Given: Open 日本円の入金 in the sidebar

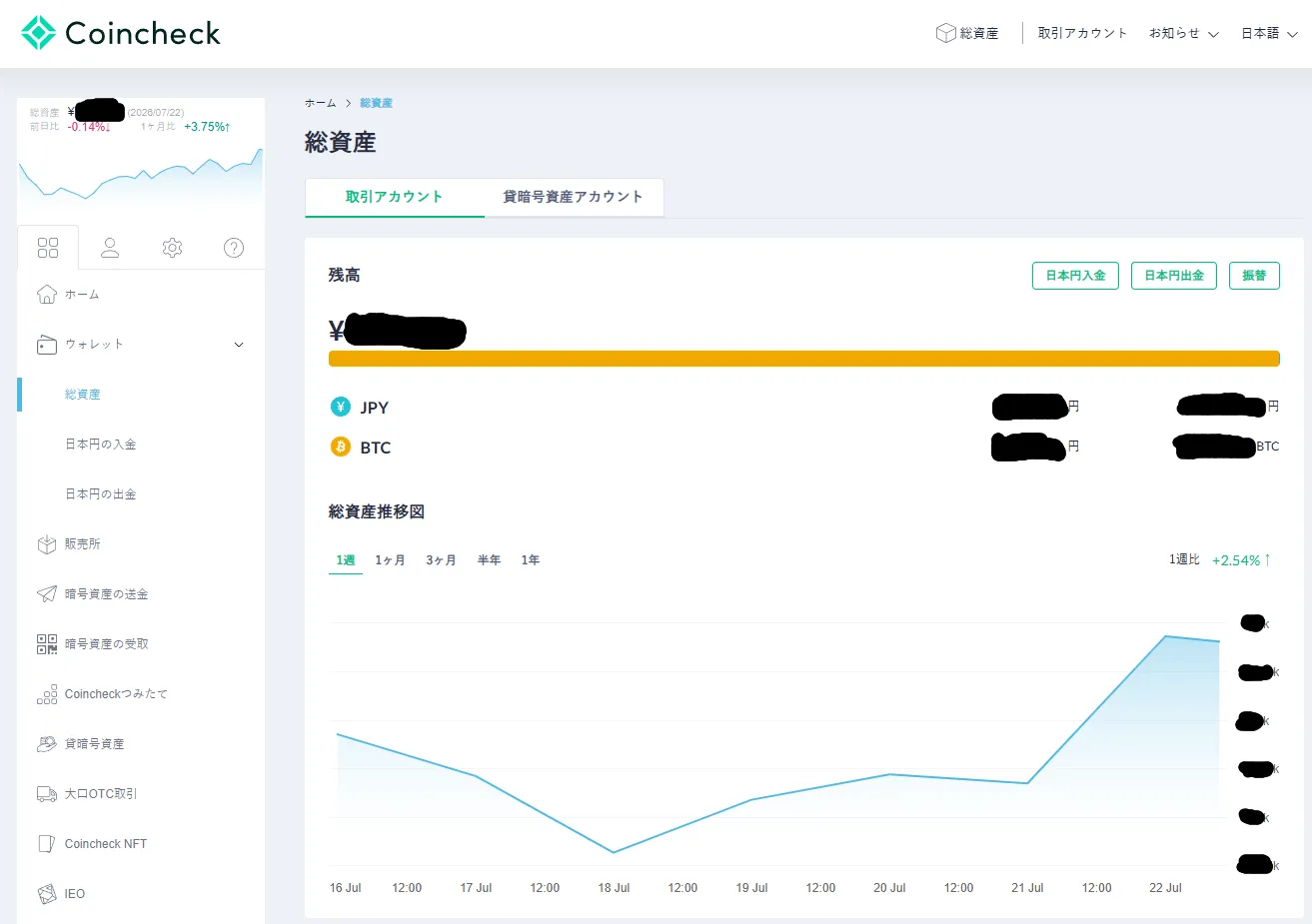Looking at the screenshot, I should pos(101,445).
